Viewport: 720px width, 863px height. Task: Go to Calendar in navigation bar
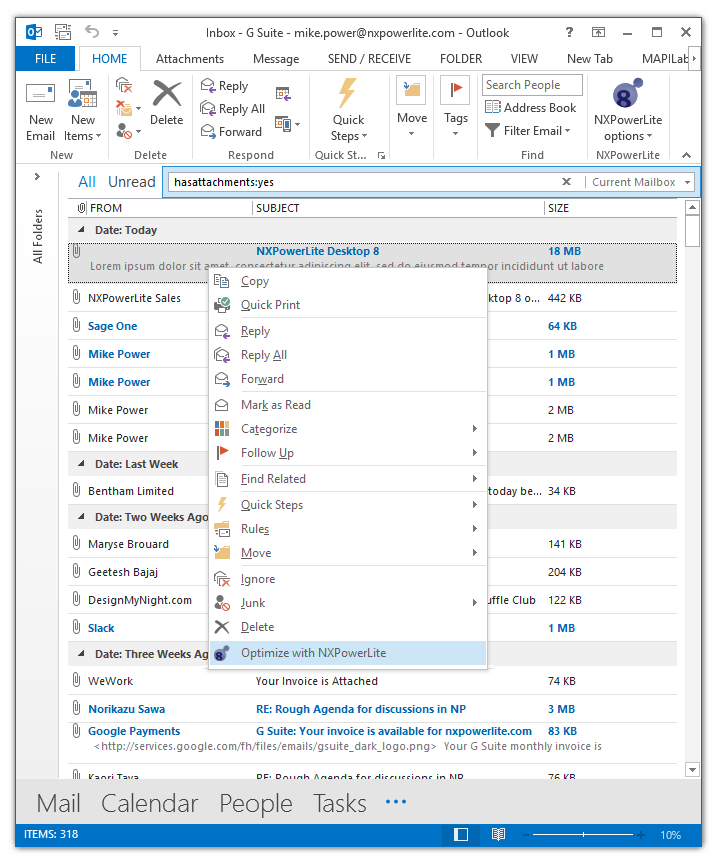[149, 804]
